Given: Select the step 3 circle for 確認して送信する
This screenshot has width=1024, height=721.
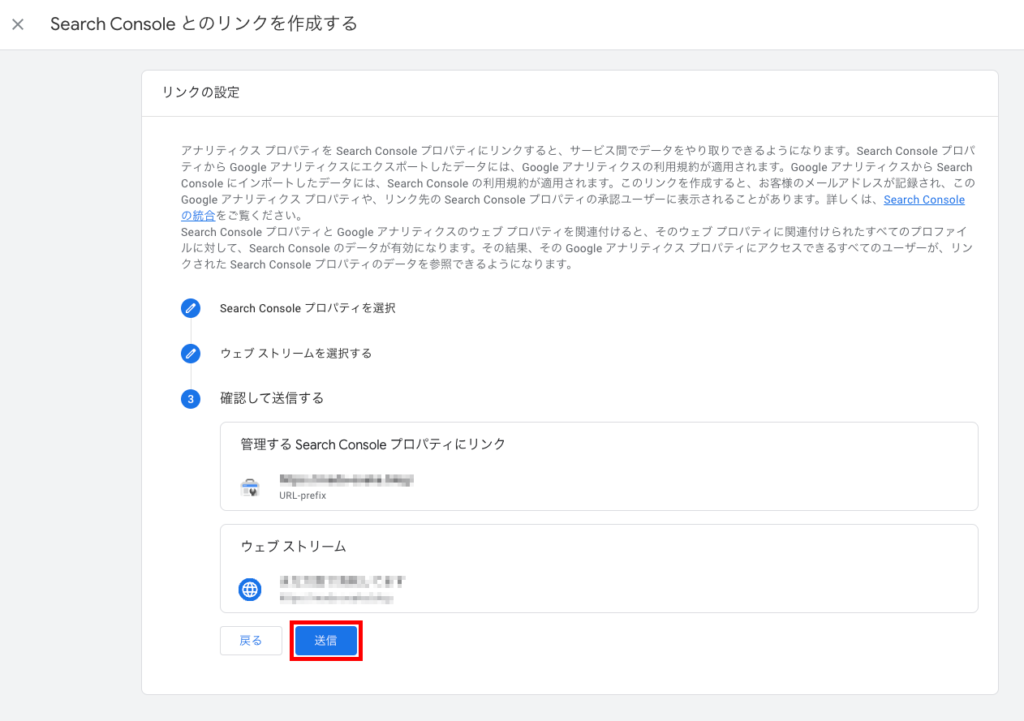Looking at the screenshot, I should (x=191, y=399).
